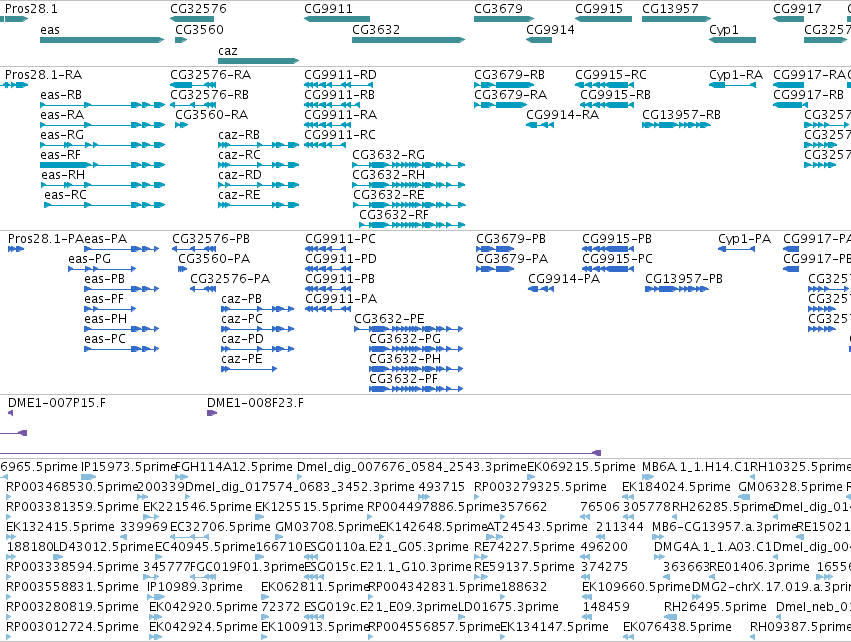Select transcript caz-RD

click(x=258, y=185)
